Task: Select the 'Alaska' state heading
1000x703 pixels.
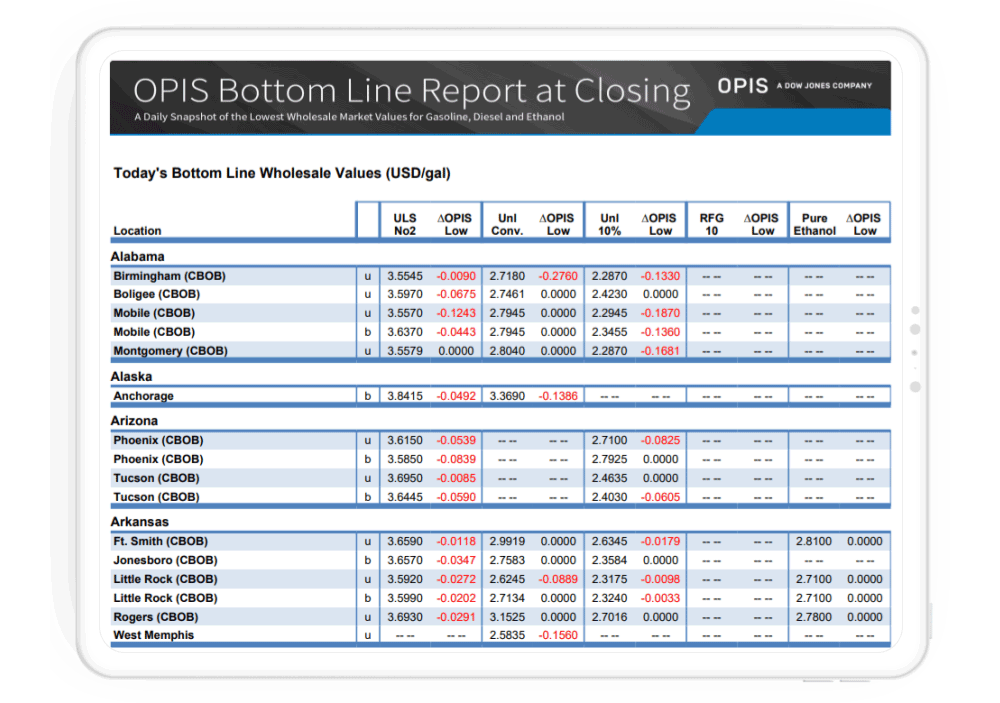Action: click(131, 376)
